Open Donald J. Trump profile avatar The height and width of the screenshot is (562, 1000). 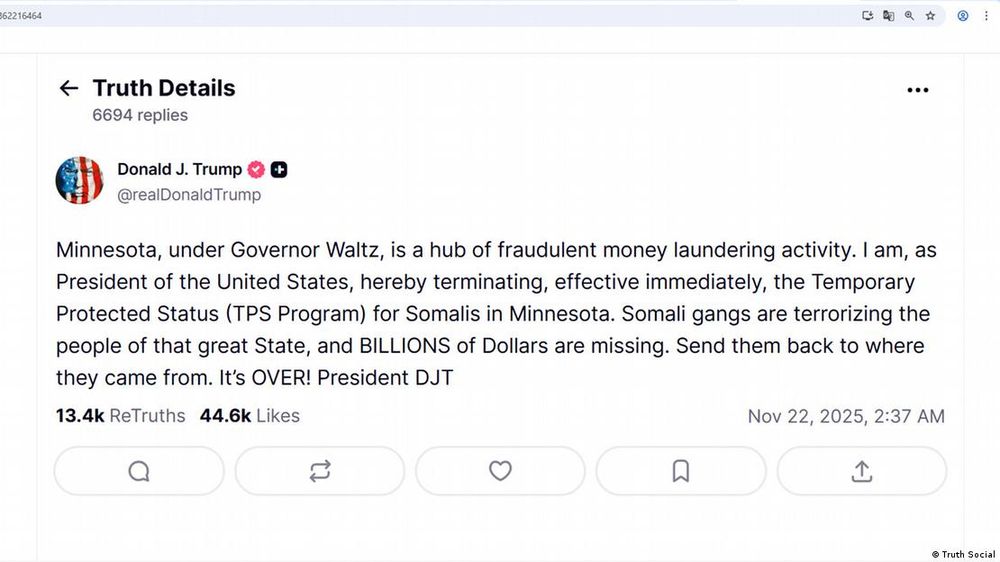tap(79, 181)
